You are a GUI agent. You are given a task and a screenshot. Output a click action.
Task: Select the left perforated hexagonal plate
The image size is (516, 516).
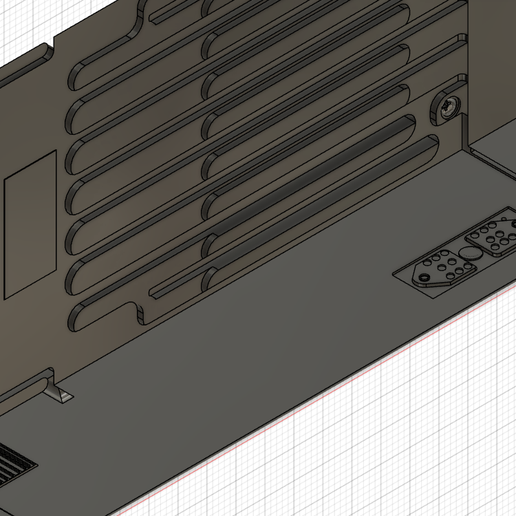tap(444, 268)
